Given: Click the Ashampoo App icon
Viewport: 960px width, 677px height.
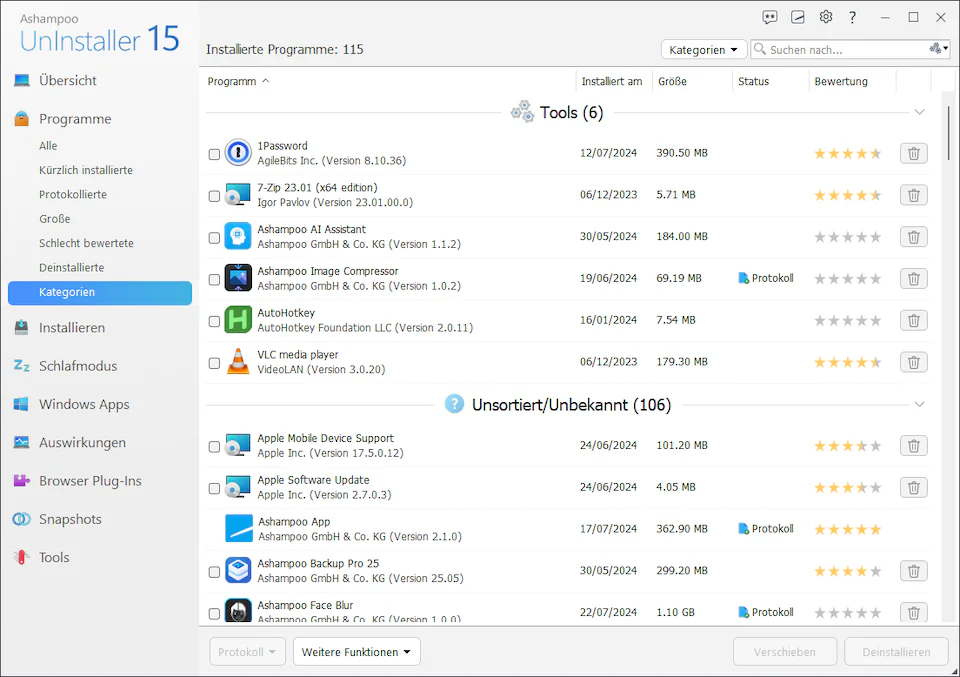Looking at the screenshot, I should (x=238, y=529).
